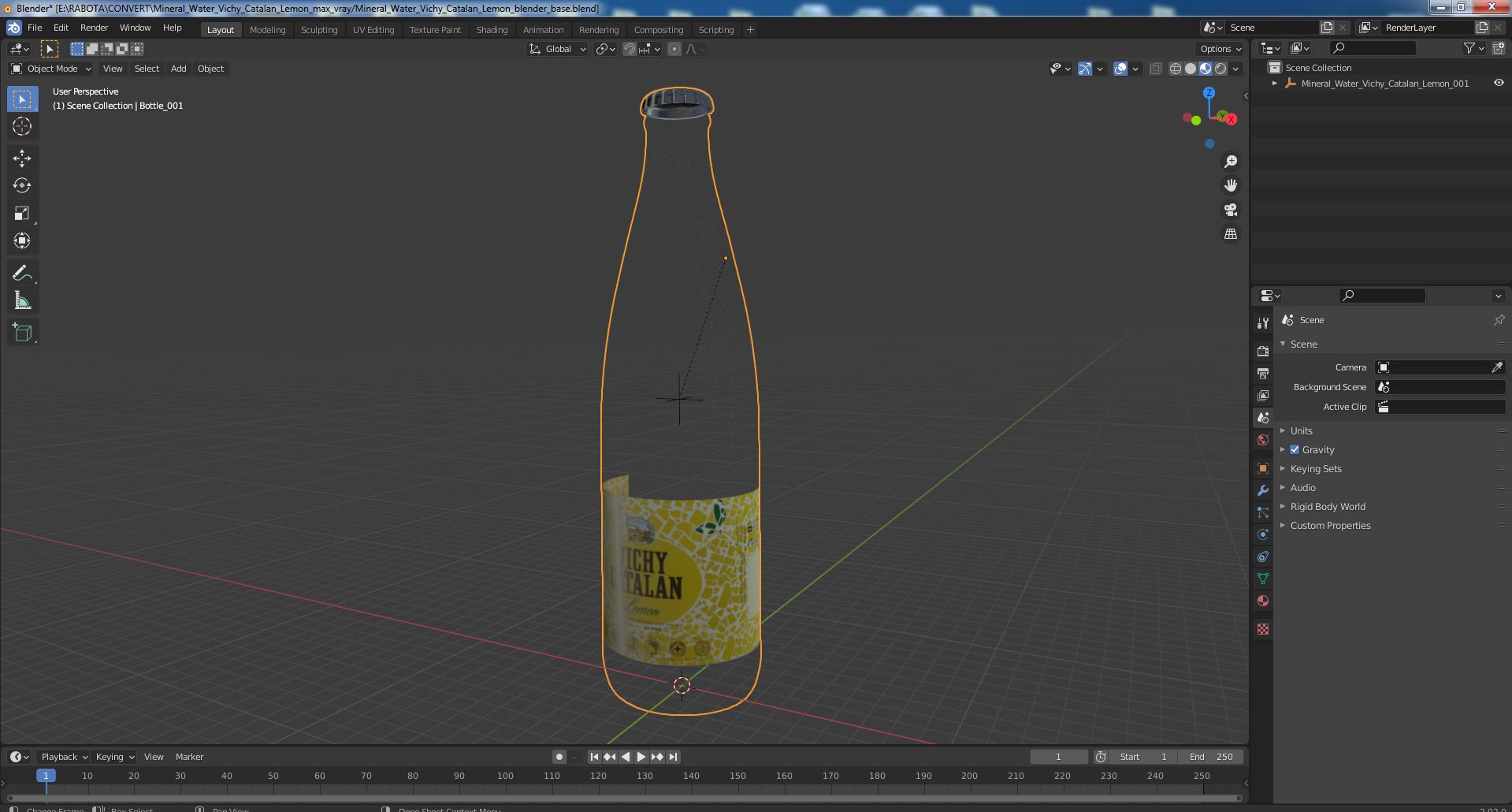Screen dimensions: 1512x812
Task: Expand the Custom Properties panel
Action: pos(1330,525)
